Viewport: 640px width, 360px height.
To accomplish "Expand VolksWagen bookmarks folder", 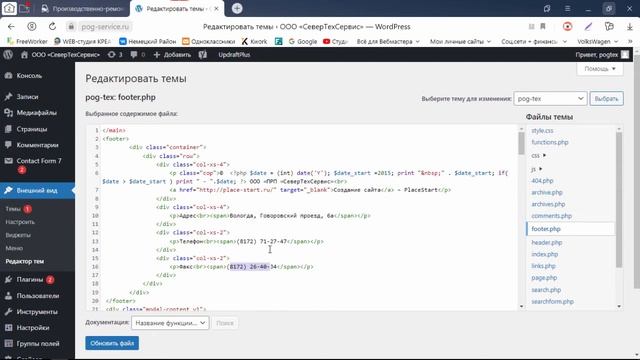I will click(x=598, y=42).
